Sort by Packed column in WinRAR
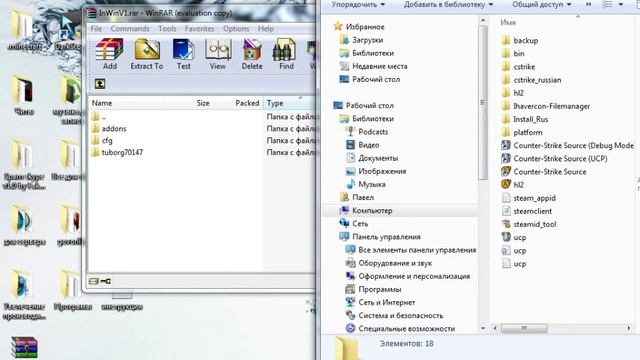This screenshot has height=360, width=640. click(247, 103)
